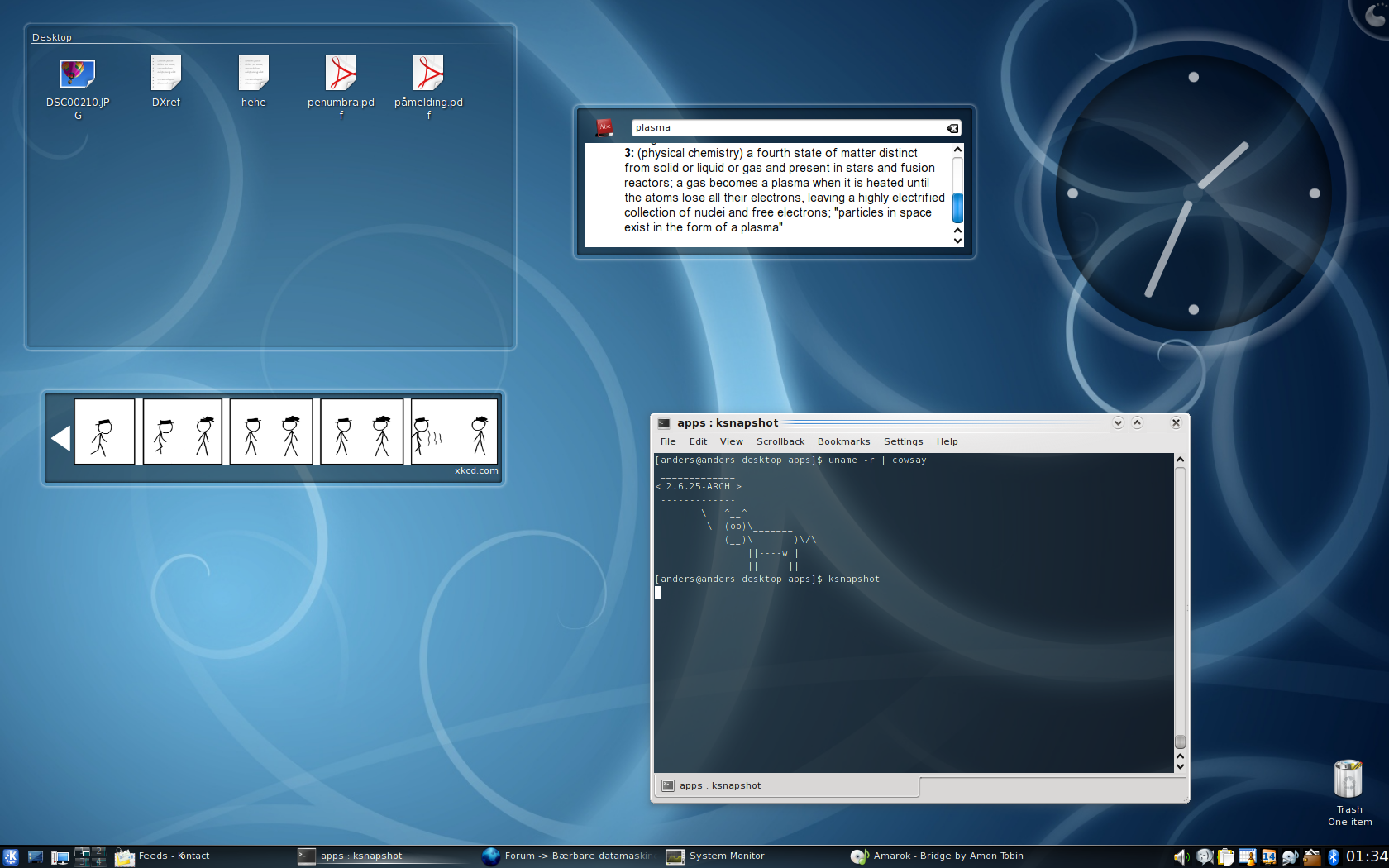Activate Amarok taskbar entry
The height and width of the screenshot is (868, 1389).
[937, 856]
